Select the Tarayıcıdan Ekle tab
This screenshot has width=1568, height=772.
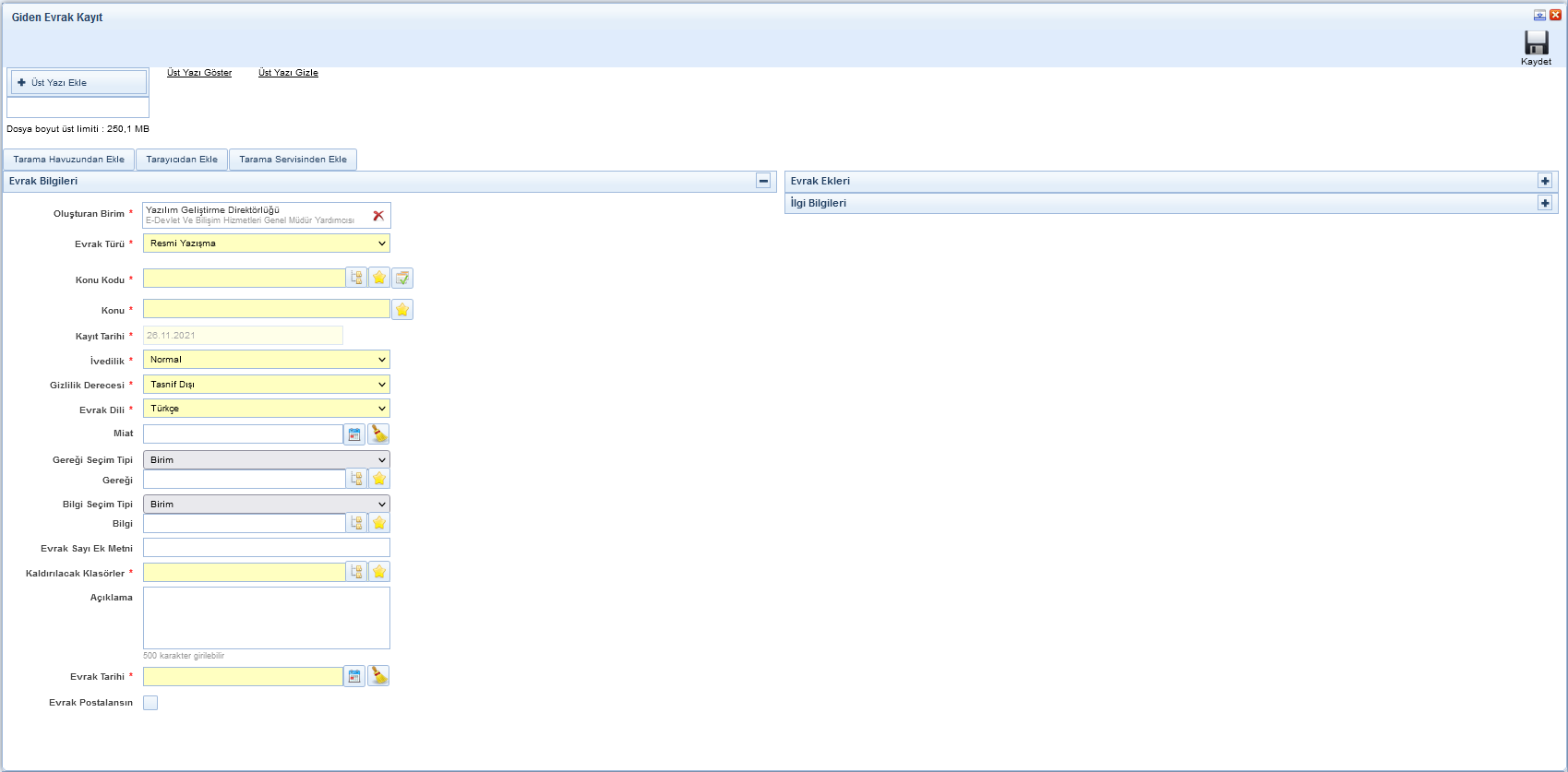[x=182, y=160]
